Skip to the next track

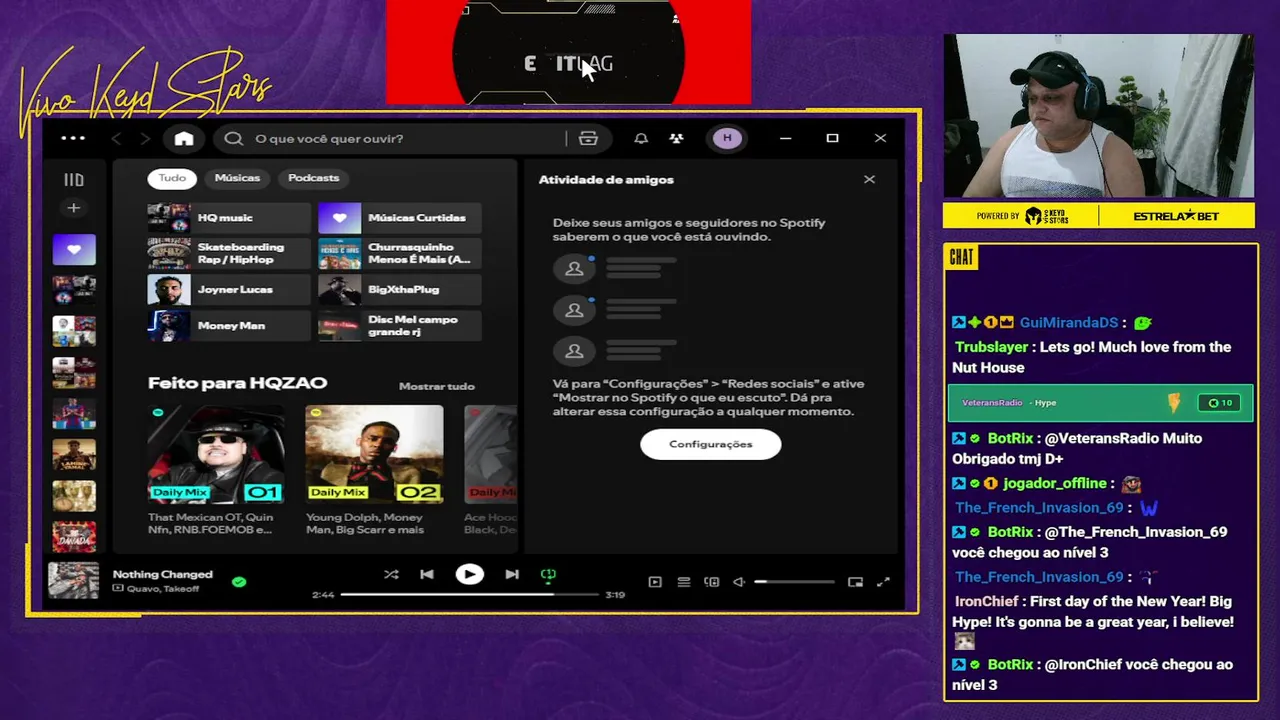pyautogui.click(x=512, y=574)
